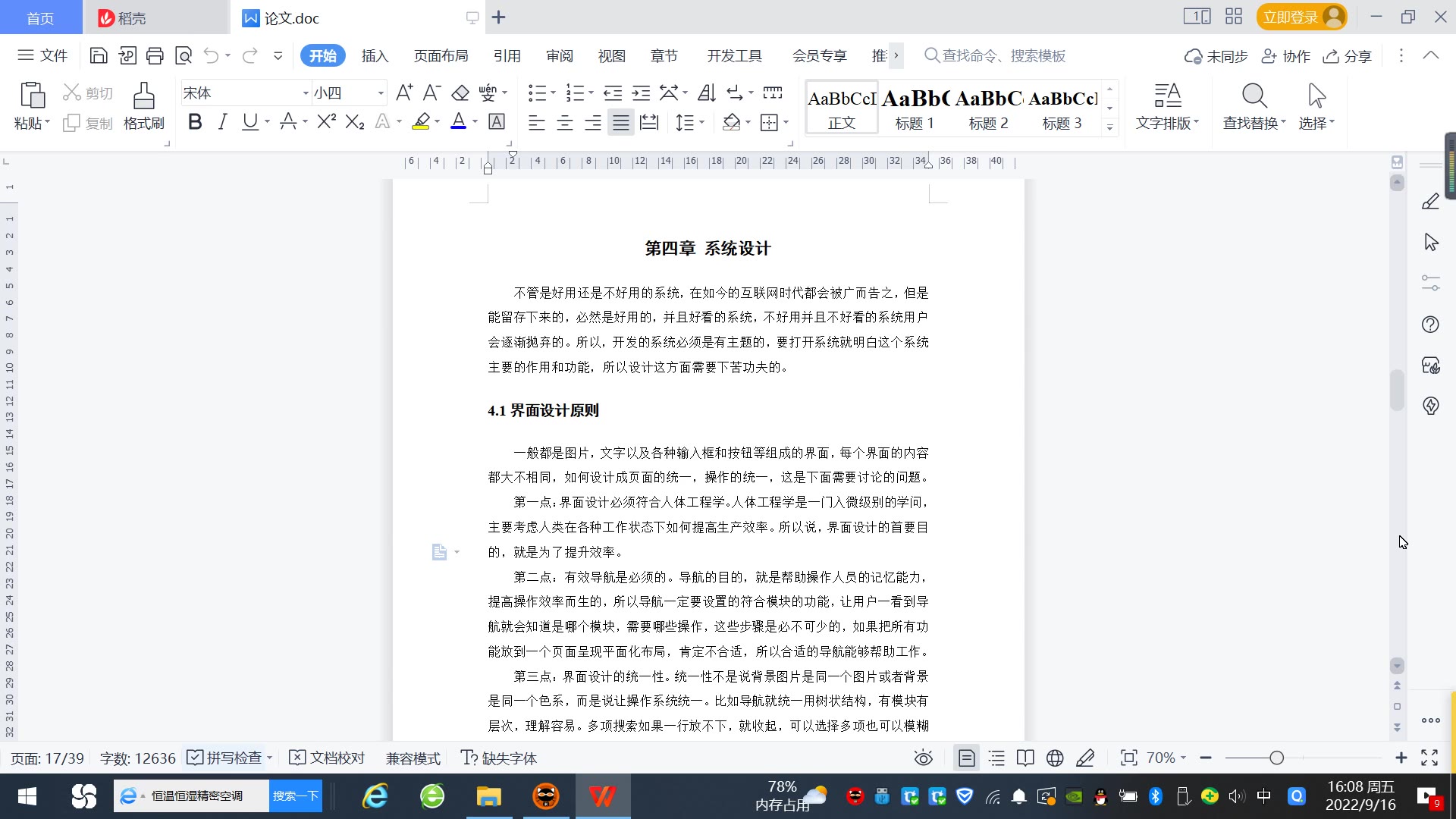Image resolution: width=1456 pixels, height=819 pixels.
Task: Switch to web layout view icon
Action: [x=1054, y=758]
